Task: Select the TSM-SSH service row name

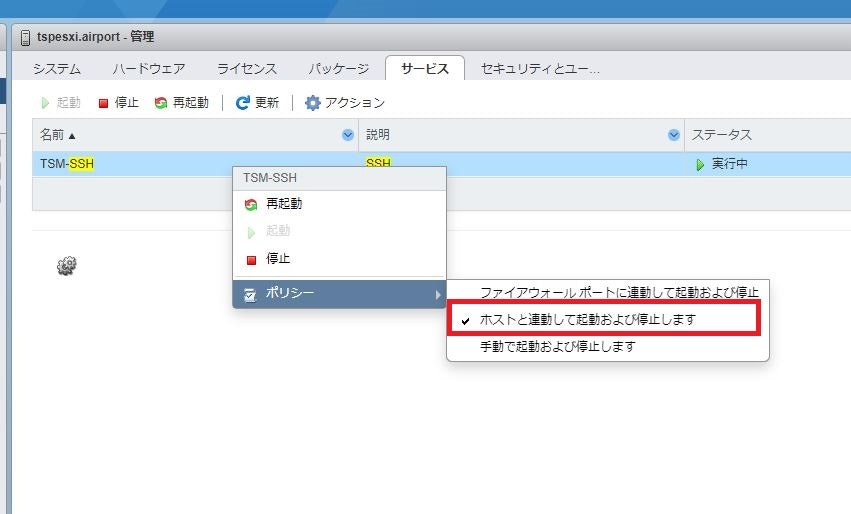Action: [x=67, y=163]
